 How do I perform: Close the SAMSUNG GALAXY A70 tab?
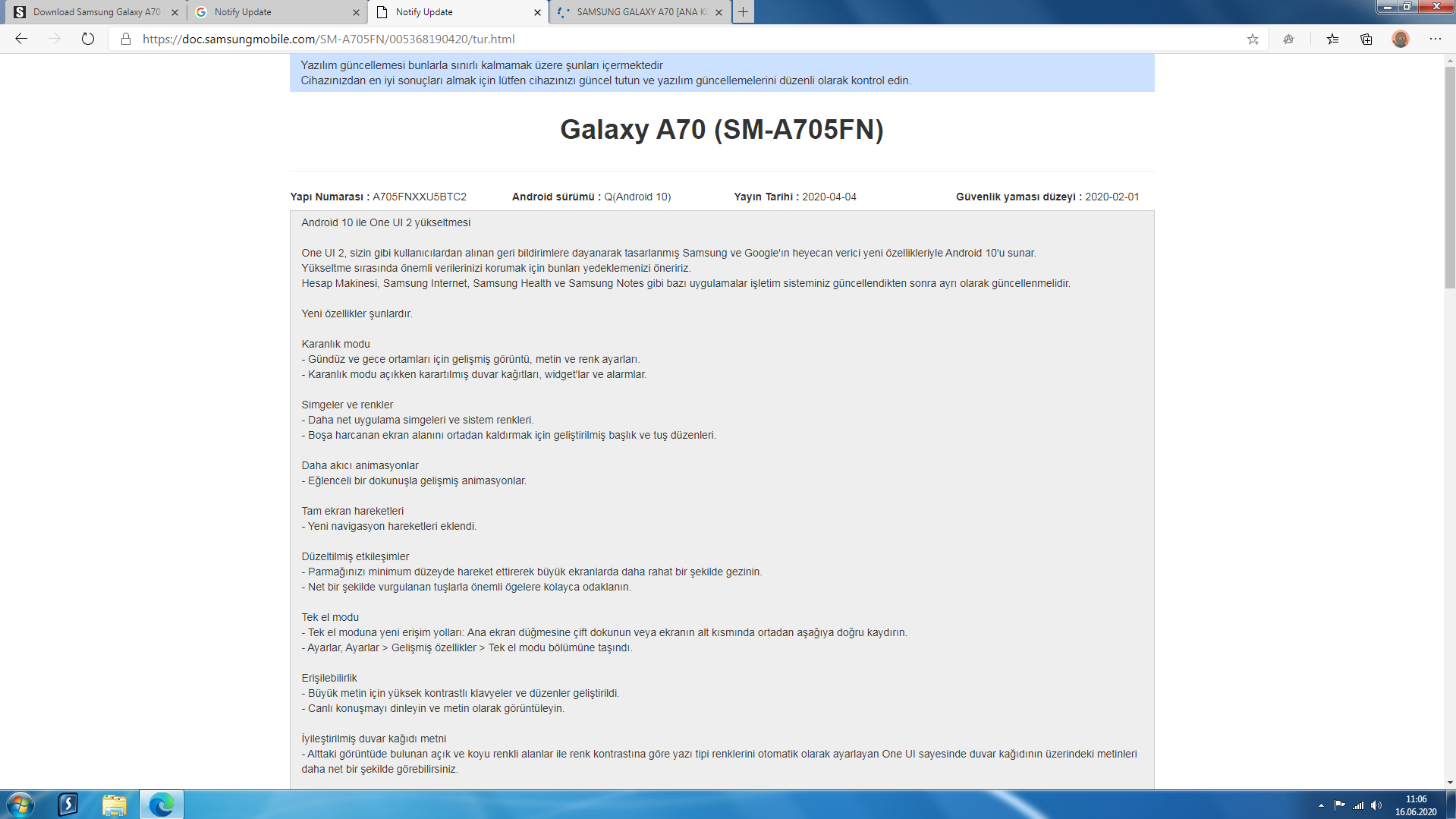719,12
